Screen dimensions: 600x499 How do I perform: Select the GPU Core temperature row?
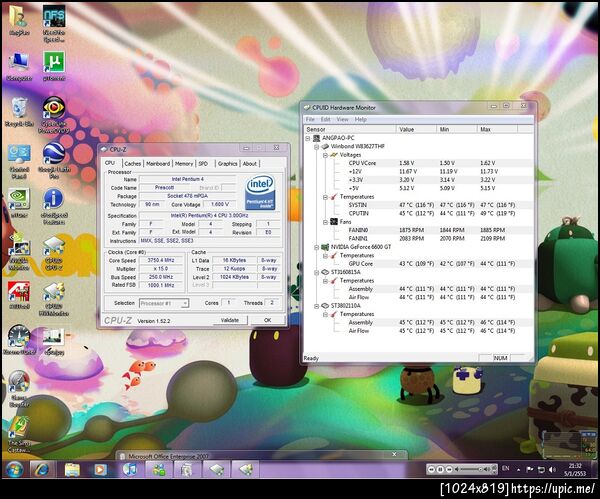click(418, 264)
